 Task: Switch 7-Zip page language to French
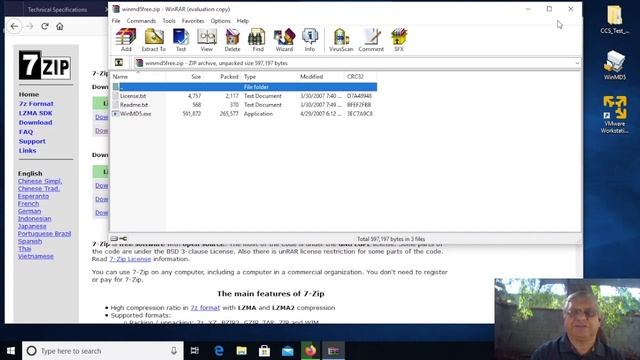29,204
